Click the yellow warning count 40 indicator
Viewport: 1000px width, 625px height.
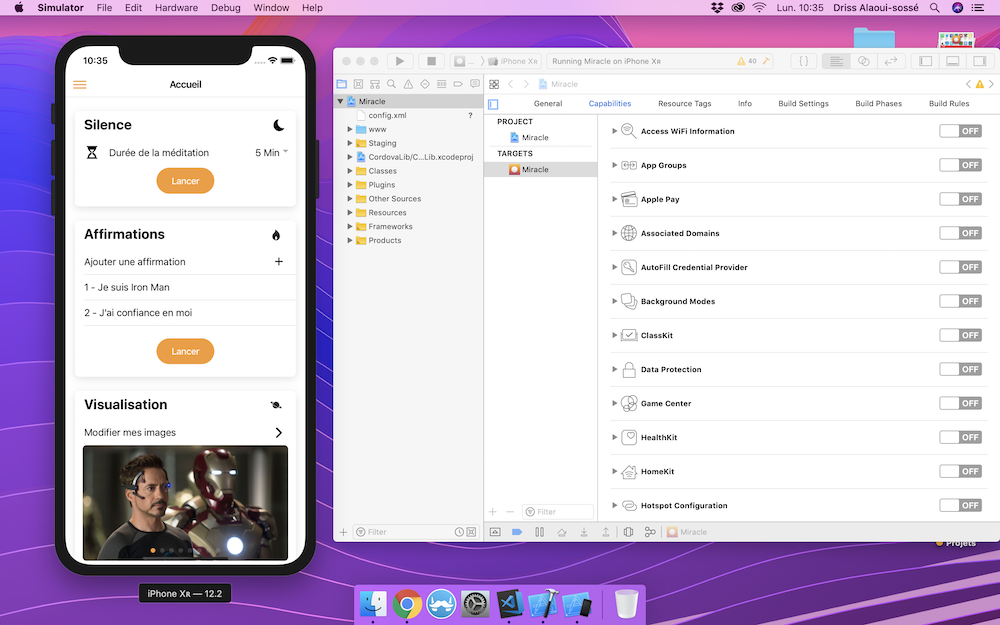(x=747, y=61)
